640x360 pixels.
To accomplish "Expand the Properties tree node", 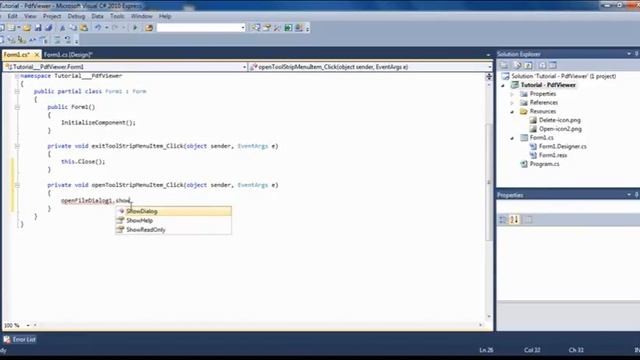I will click(x=512, y=94).
